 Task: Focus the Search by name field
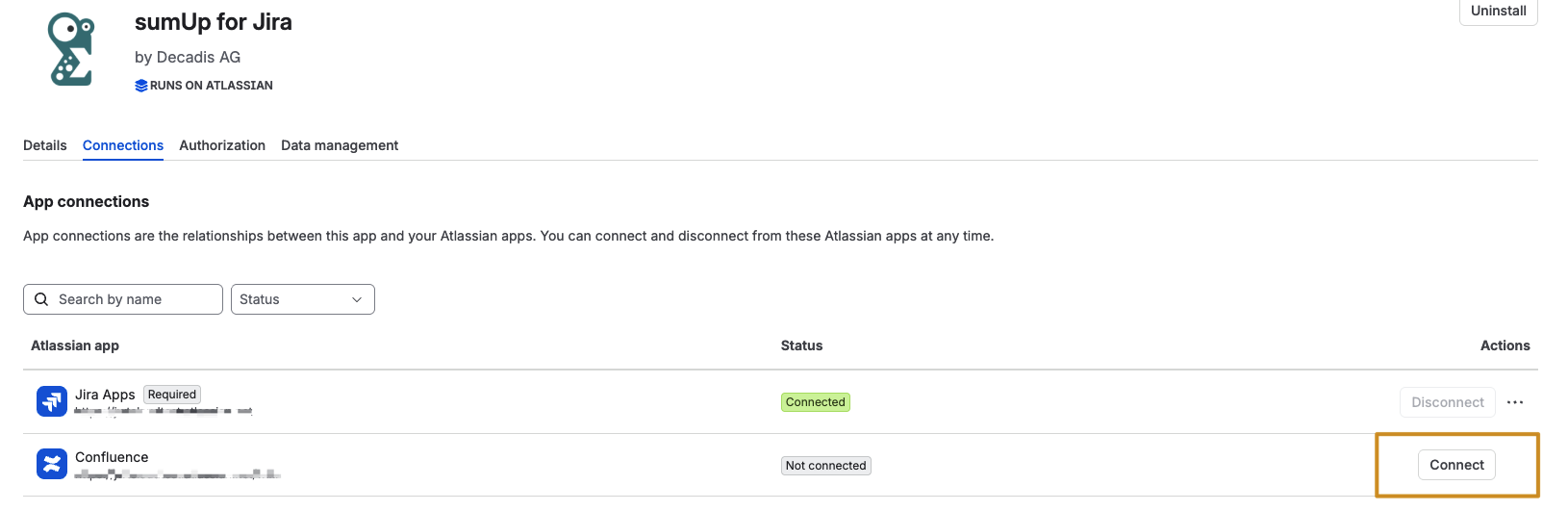(123, 299)
